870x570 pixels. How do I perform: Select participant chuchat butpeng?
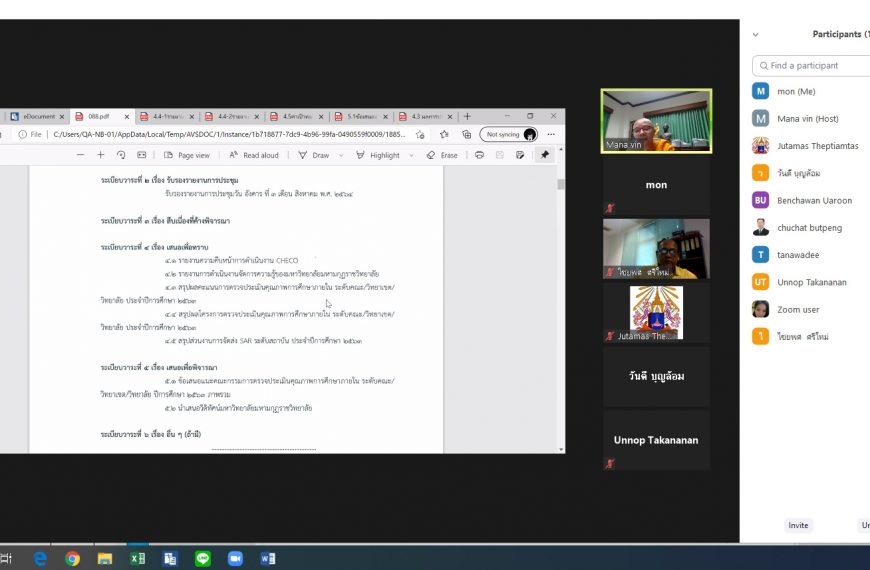pyautogui.click(x=811, y=228)
